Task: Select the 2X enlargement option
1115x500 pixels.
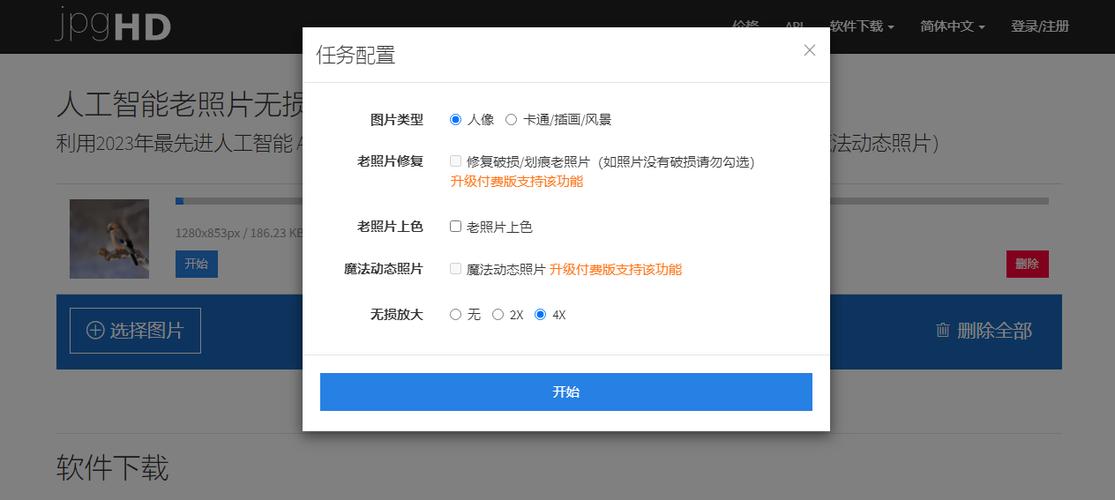Action: [498, 314]
